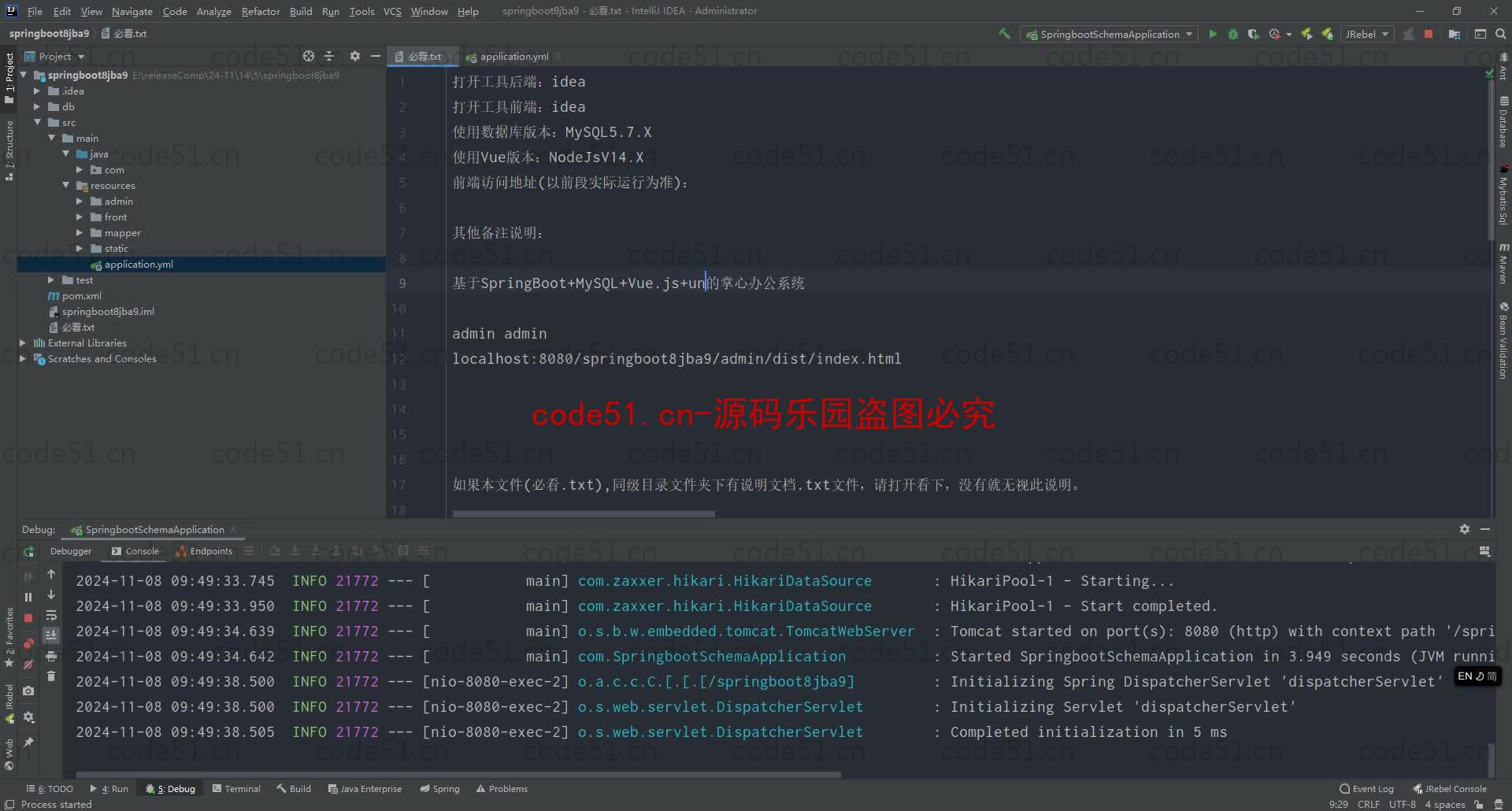
Task: Click the Build Project hammer icon
Action: 1004,34
